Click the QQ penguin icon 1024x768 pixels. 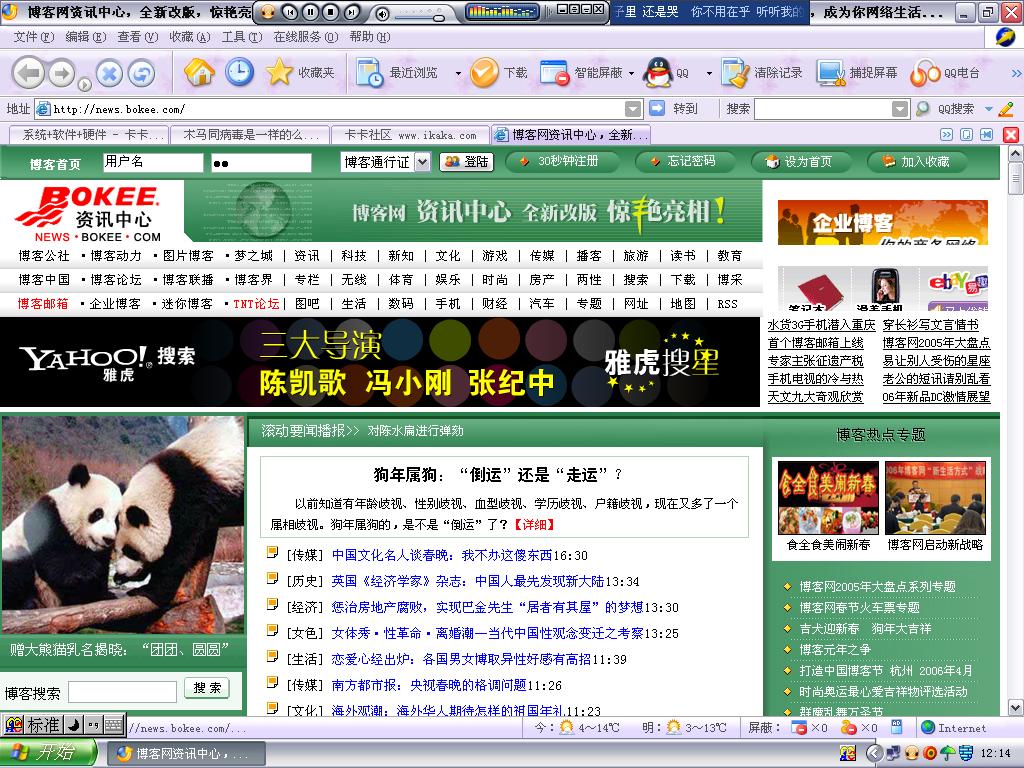click(x=657, y=73)
